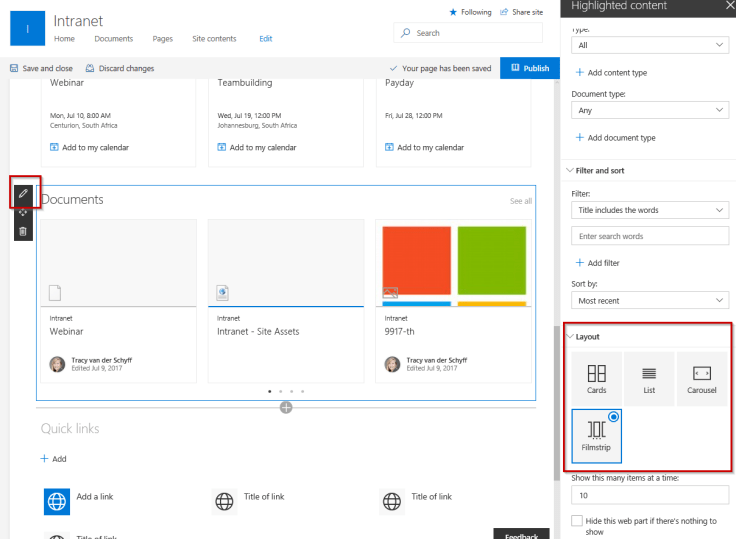Click the Following star icon
Viewport: 736px width, 539px height.
(x=453, y=12)
